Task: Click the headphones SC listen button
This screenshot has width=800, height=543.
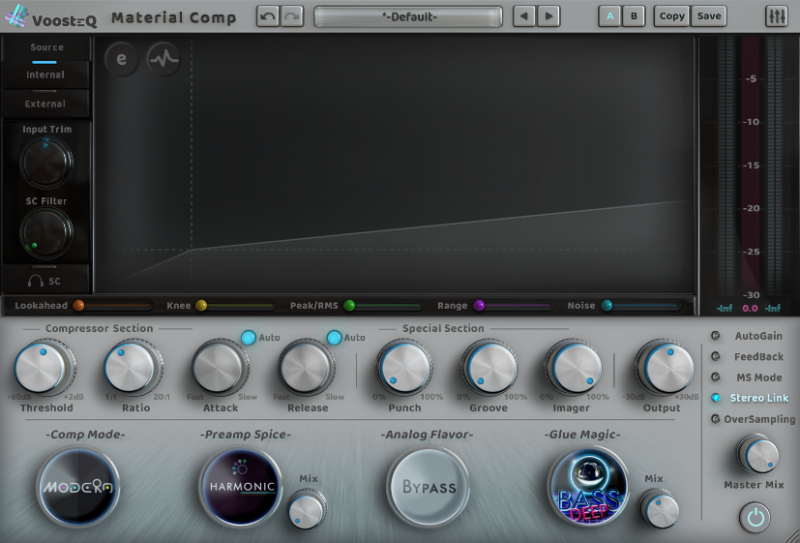Action: click(46, 282)
